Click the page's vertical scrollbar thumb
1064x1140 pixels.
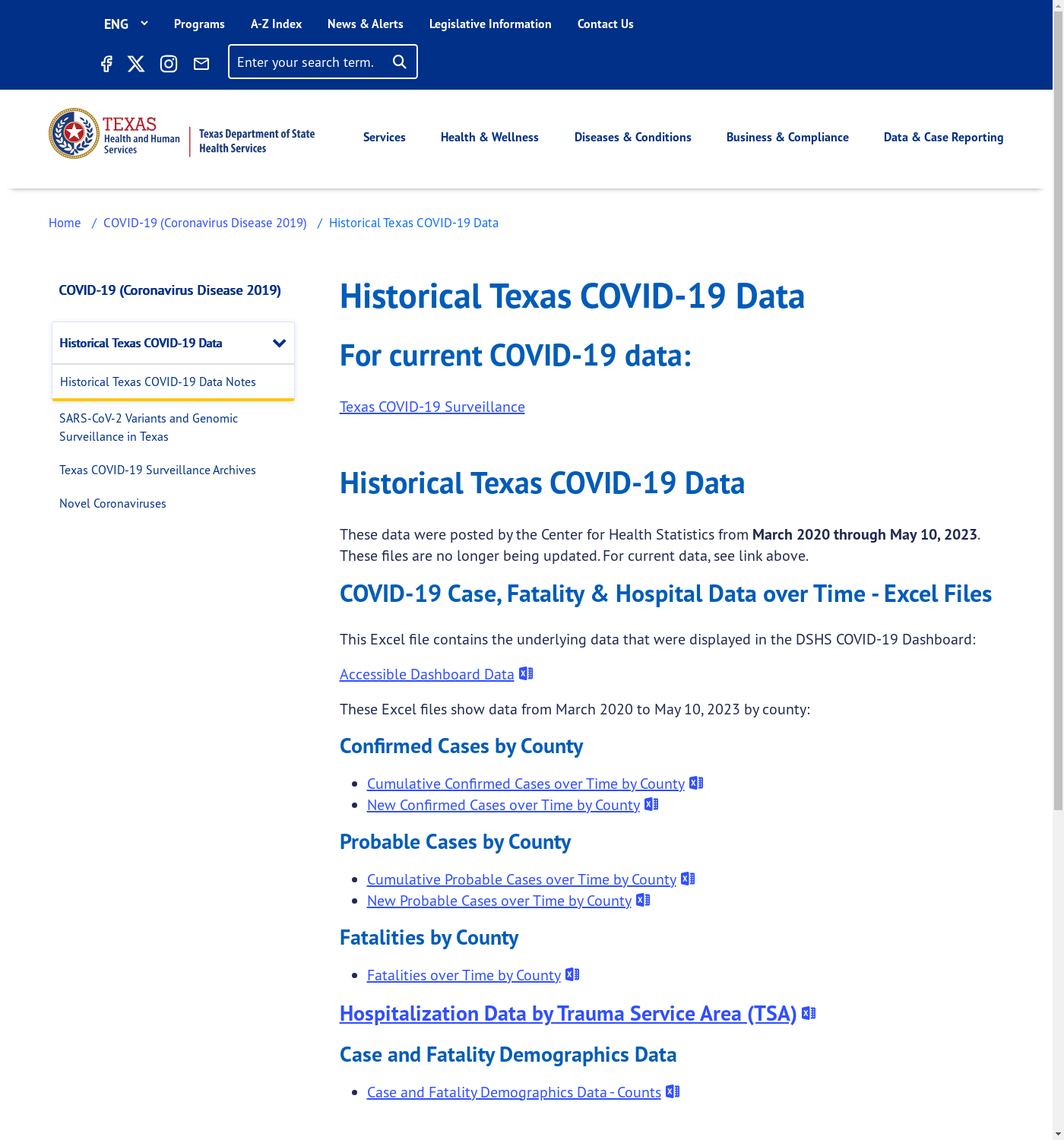[x=1058, y=410]
